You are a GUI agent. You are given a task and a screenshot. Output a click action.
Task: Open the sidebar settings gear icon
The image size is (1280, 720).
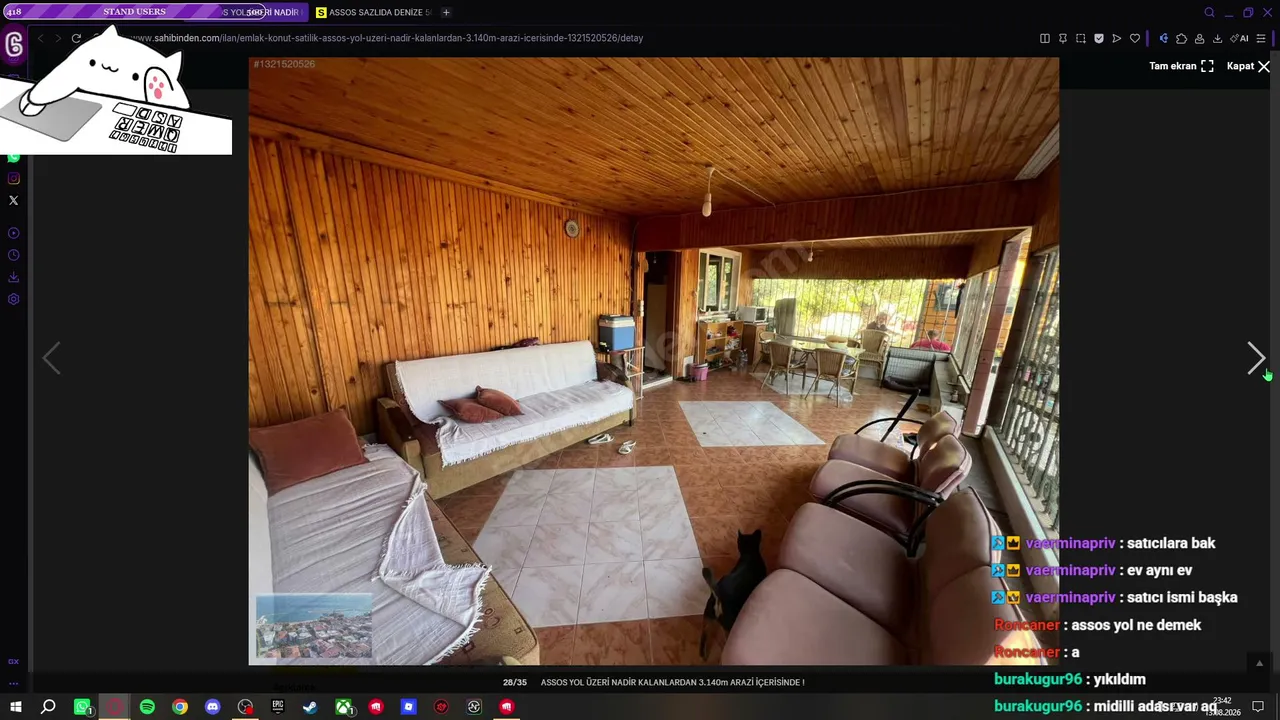click(13, 299)
